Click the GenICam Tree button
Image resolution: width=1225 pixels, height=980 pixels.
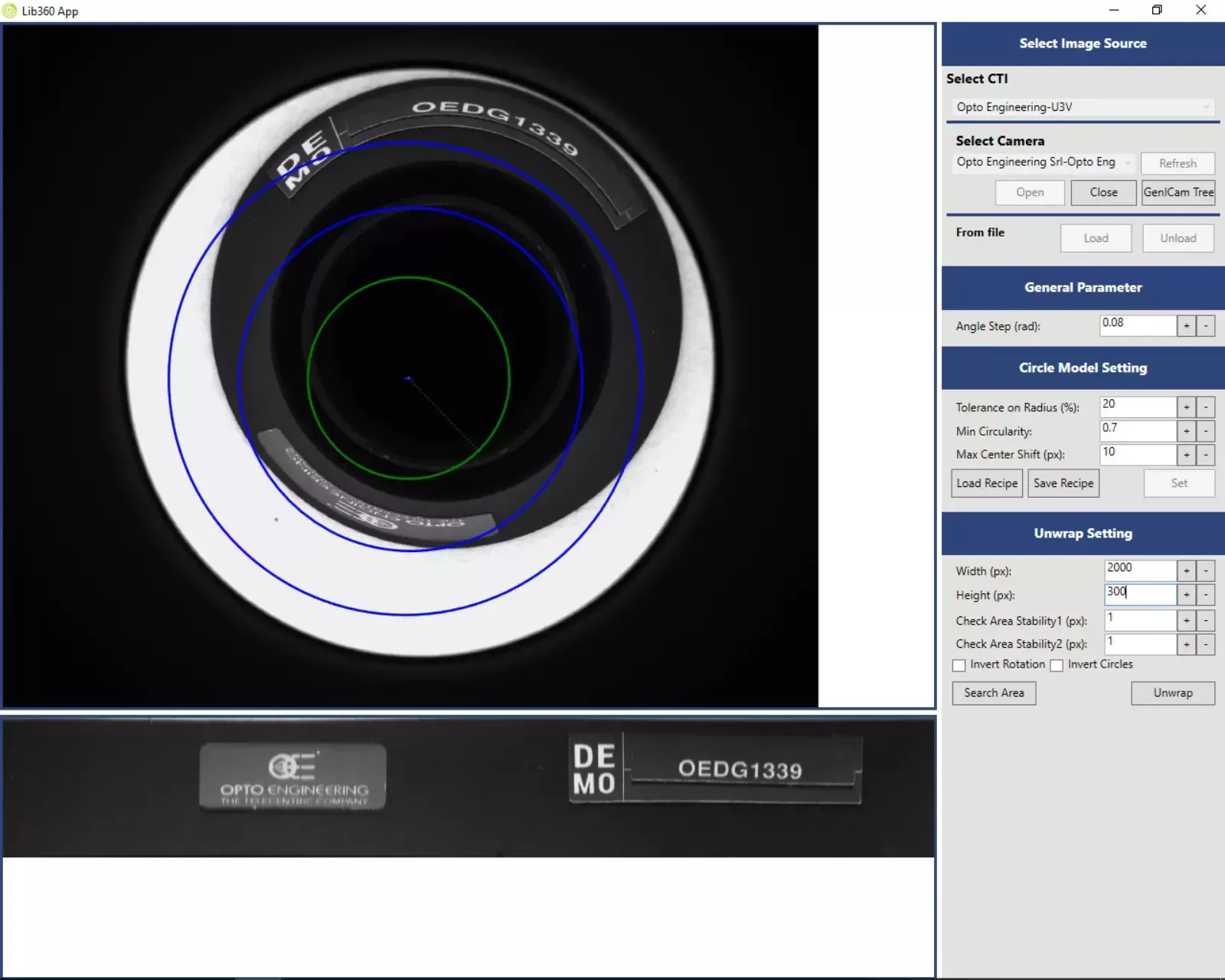(x=1178, y=193)
